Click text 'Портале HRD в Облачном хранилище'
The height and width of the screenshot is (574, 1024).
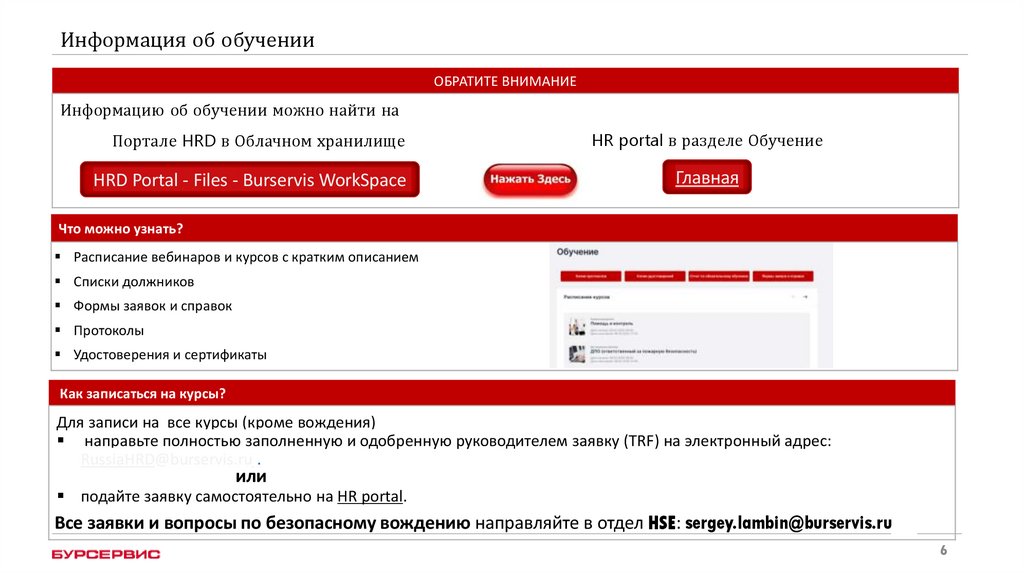(x=259, y=141)
